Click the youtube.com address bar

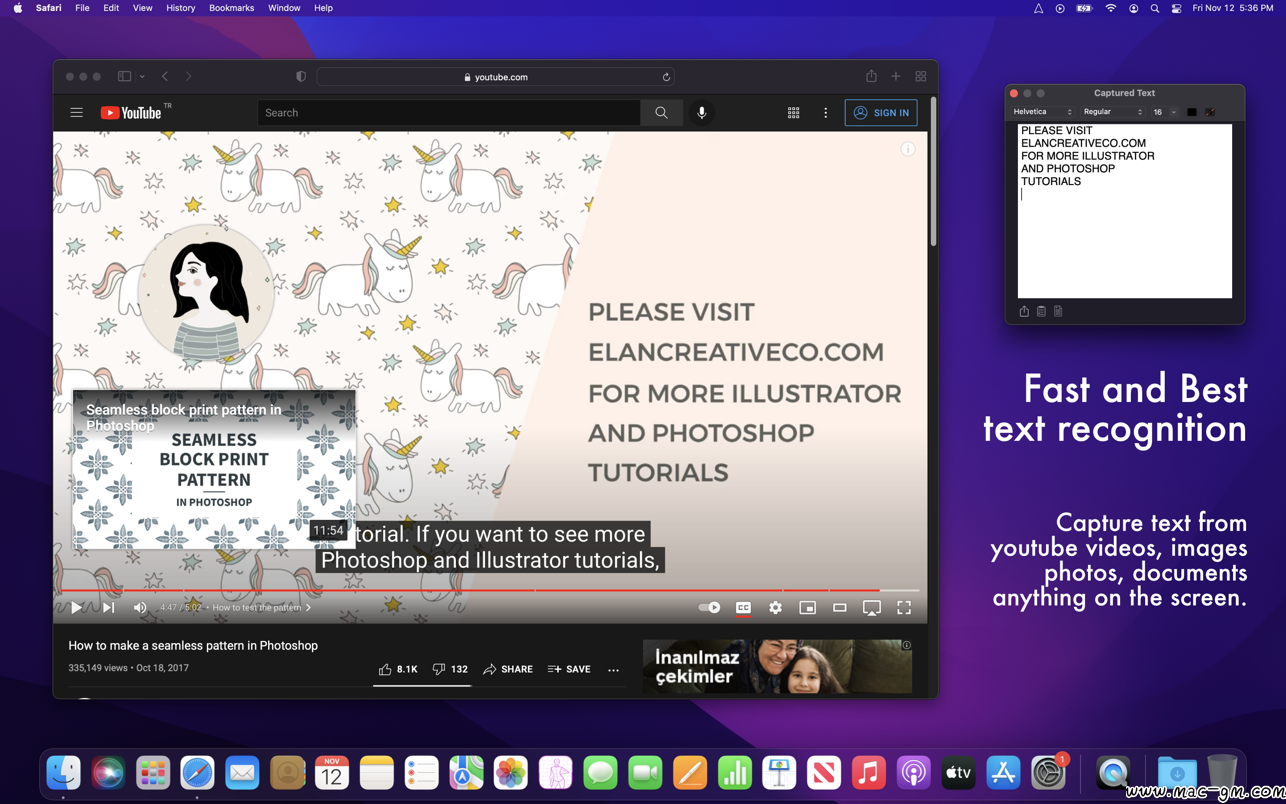496,77
